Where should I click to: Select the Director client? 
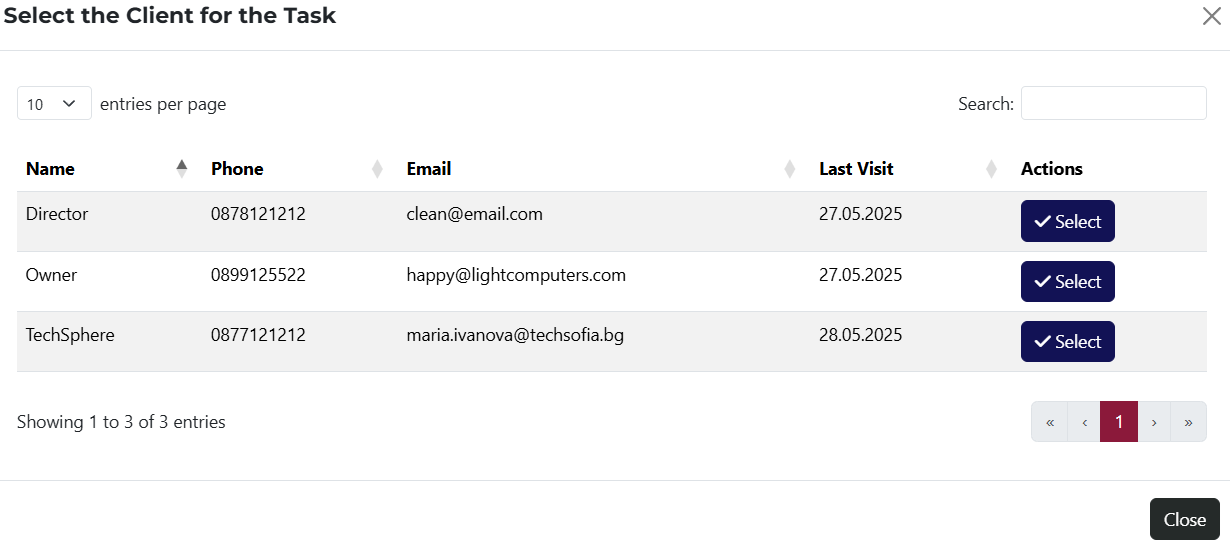click(x=1067, y=222)
